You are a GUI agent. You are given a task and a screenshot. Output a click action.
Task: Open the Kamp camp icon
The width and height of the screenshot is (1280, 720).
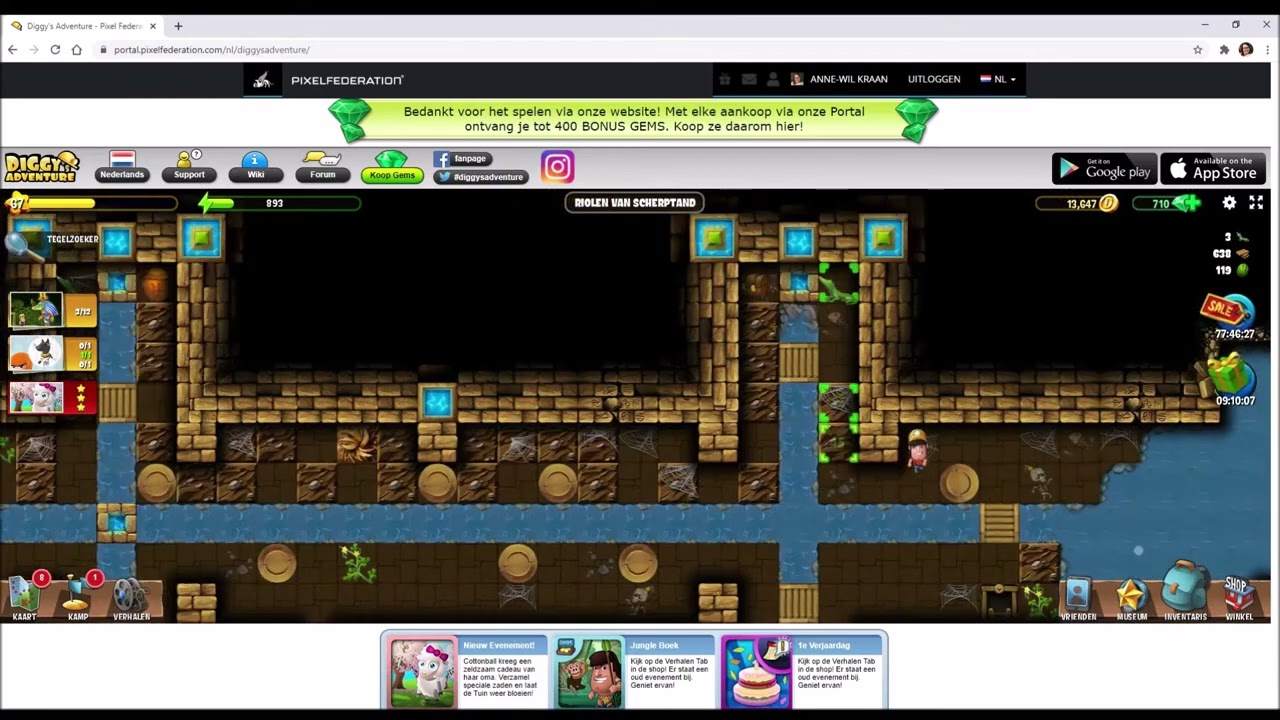point(78,595)
